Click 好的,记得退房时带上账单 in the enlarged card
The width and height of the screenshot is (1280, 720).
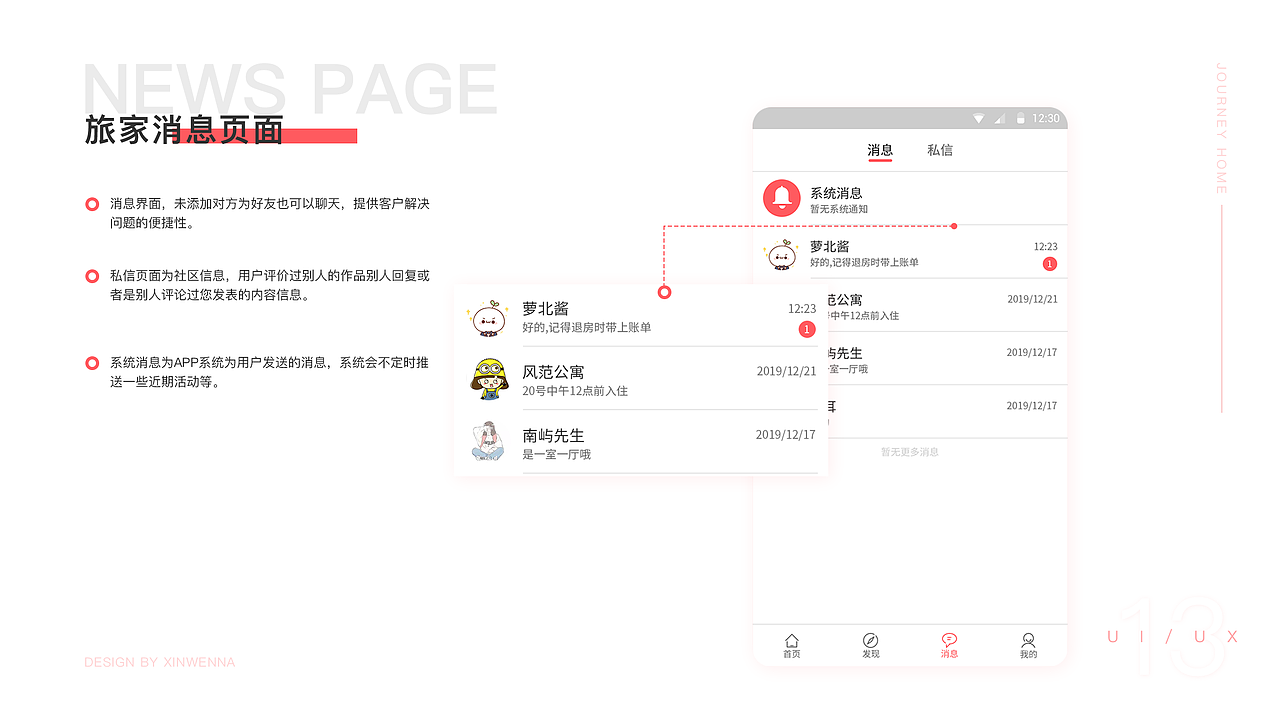click(587, 327)
